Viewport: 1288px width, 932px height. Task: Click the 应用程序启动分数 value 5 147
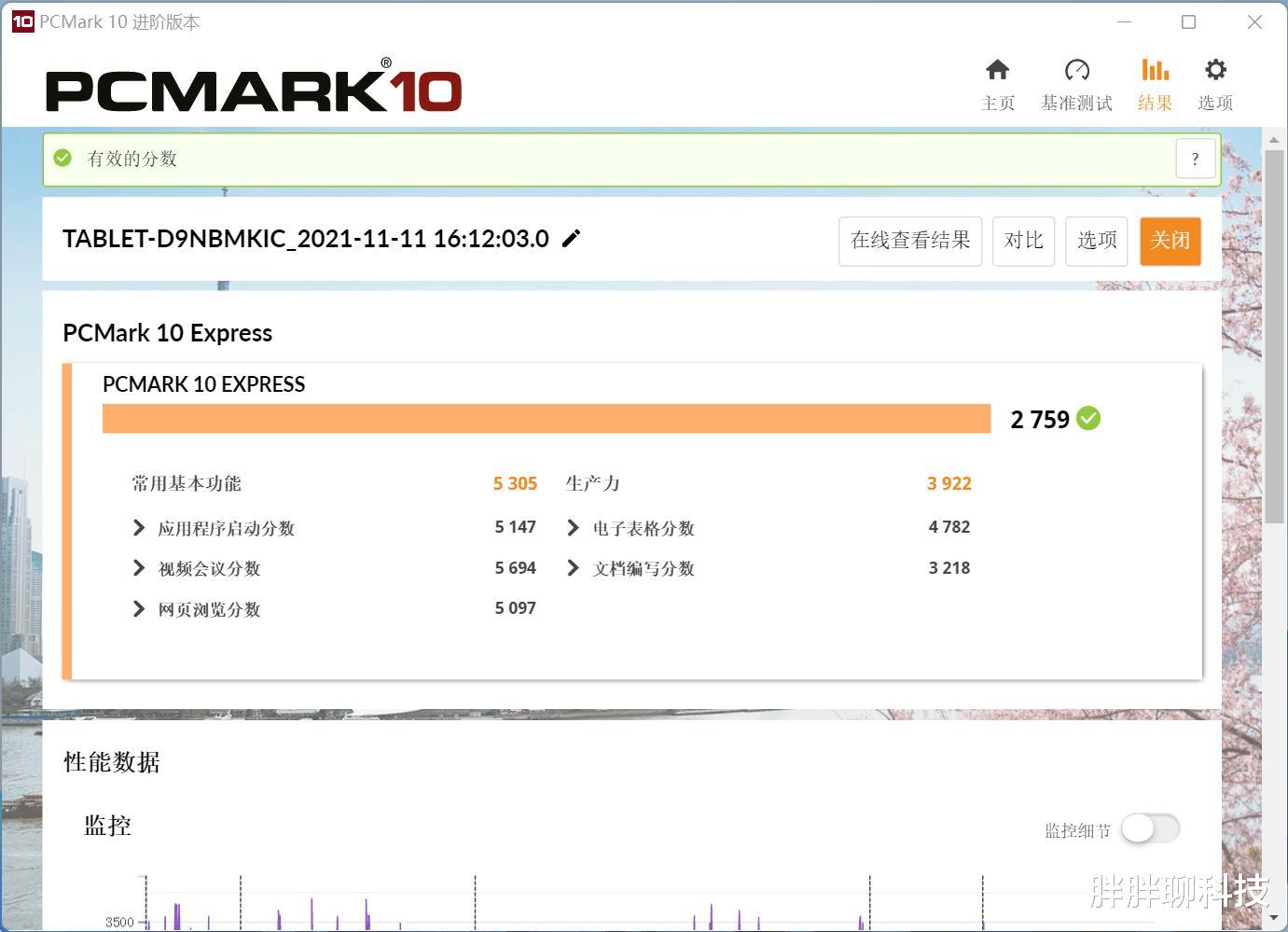coord(515,527)
